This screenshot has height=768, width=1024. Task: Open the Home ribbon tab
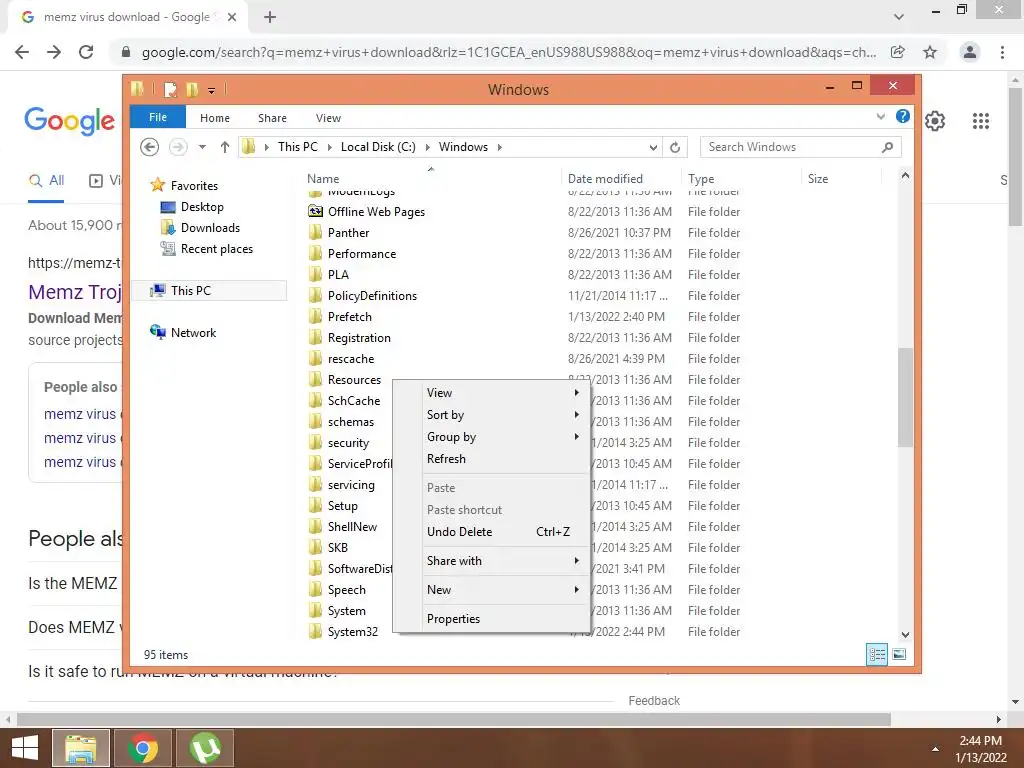pyautogui.click(x=215, y=118)
